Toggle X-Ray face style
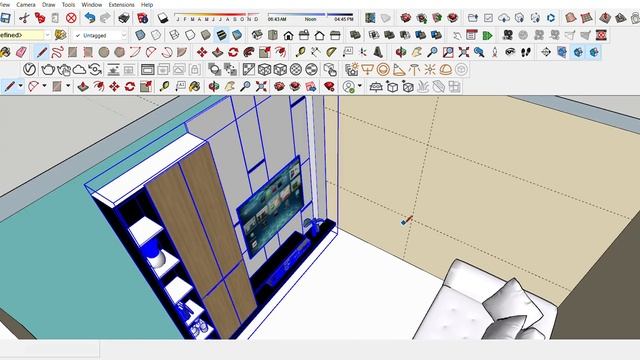Viewport: 640px width, 360px height. pyautogui.click(x=140, y=35)
